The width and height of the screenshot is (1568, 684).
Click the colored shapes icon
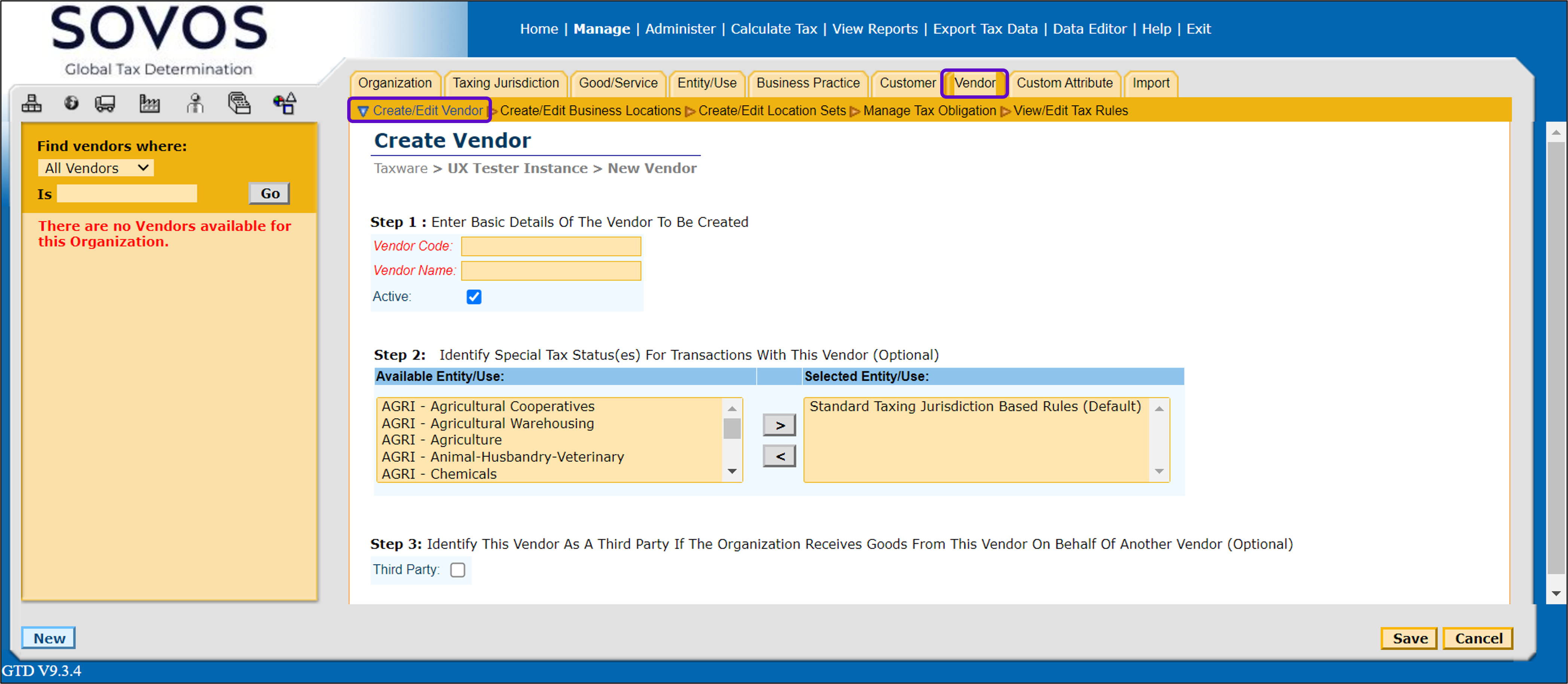click(284, 104)
